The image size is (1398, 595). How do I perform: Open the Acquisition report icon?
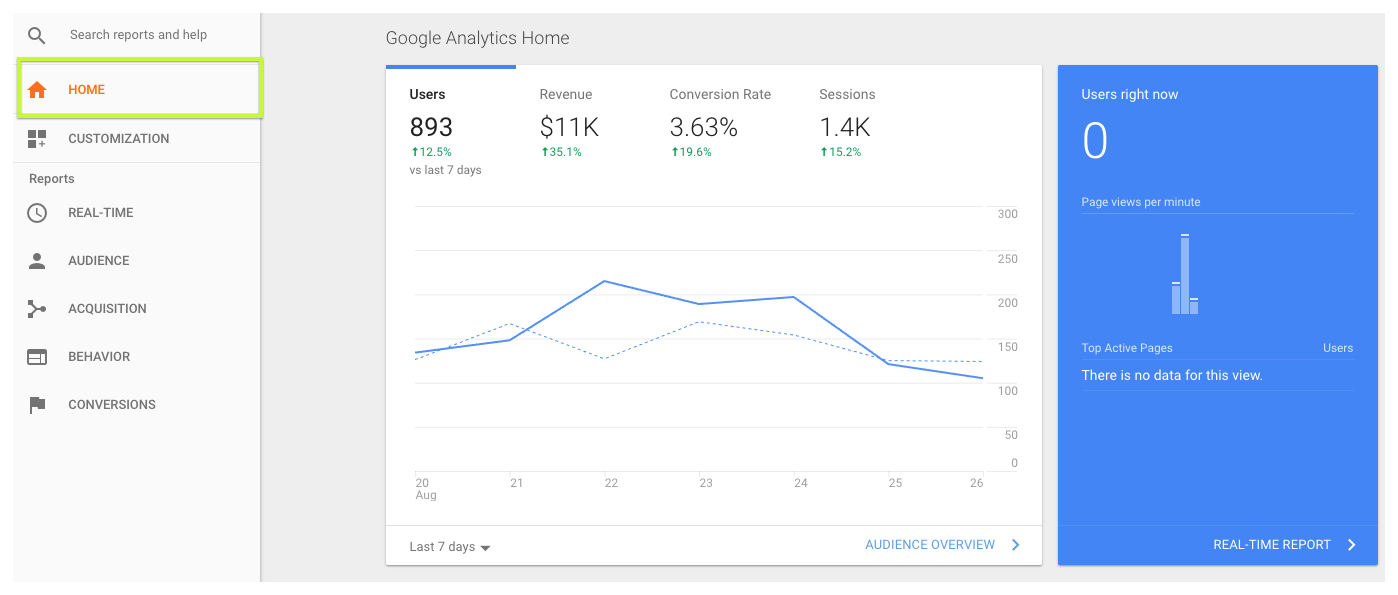[36, 308]
